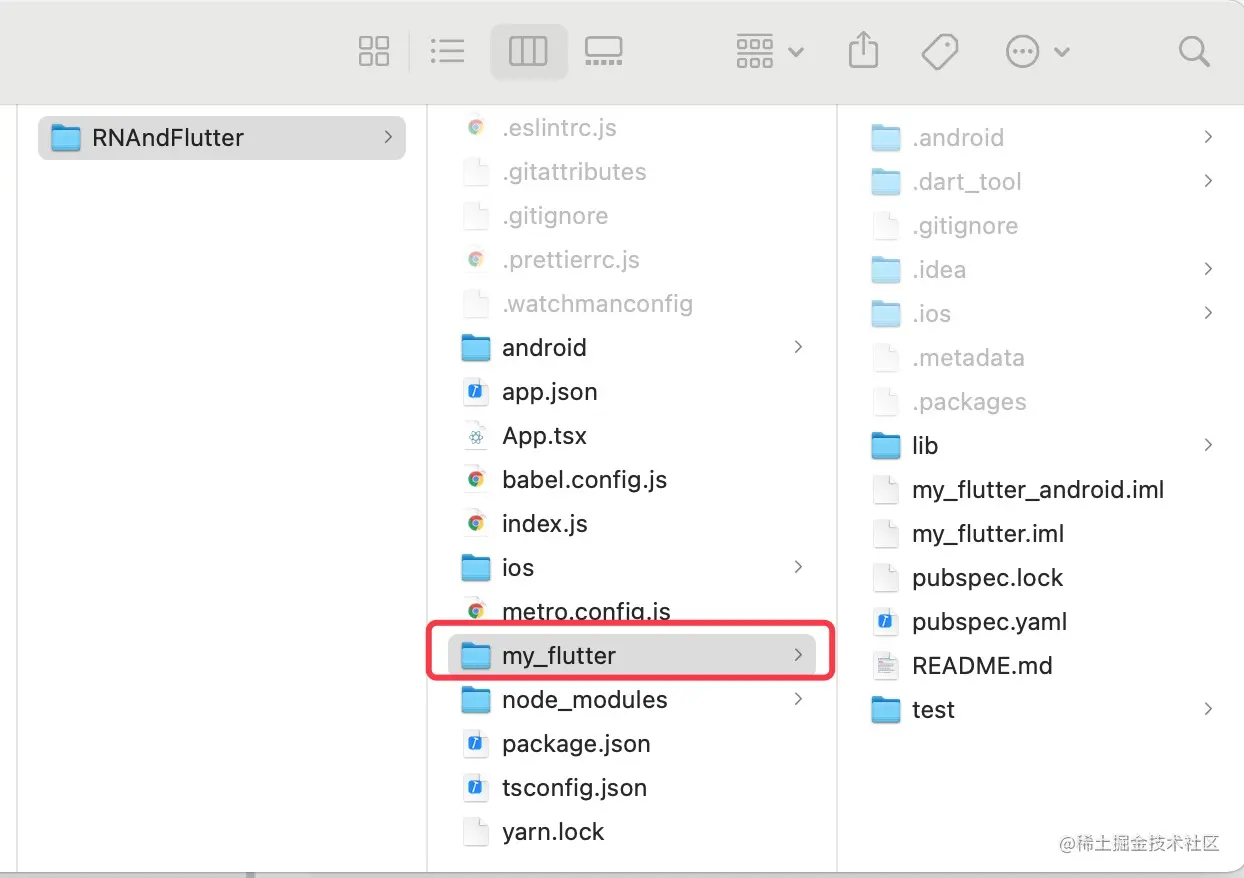Expand the lib folder chevron
The image size is (1244, 878).
pos(1208,445)
